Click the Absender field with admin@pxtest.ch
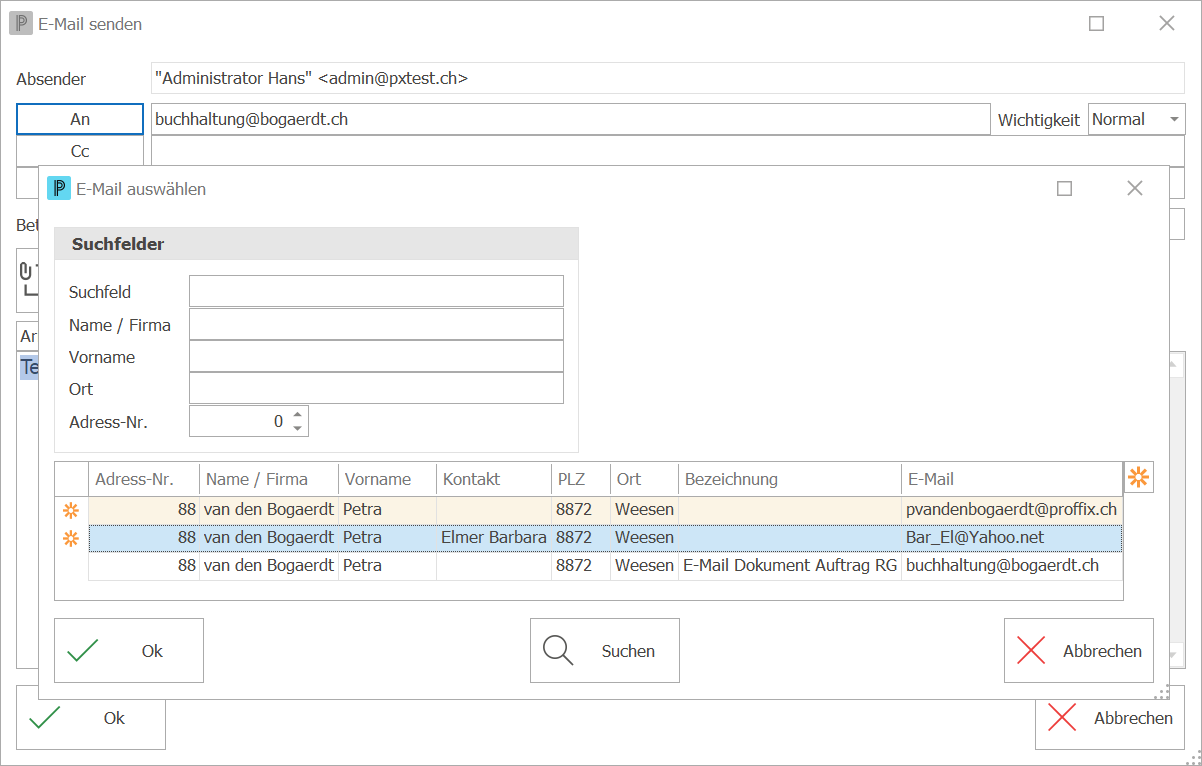 point(668,78)
